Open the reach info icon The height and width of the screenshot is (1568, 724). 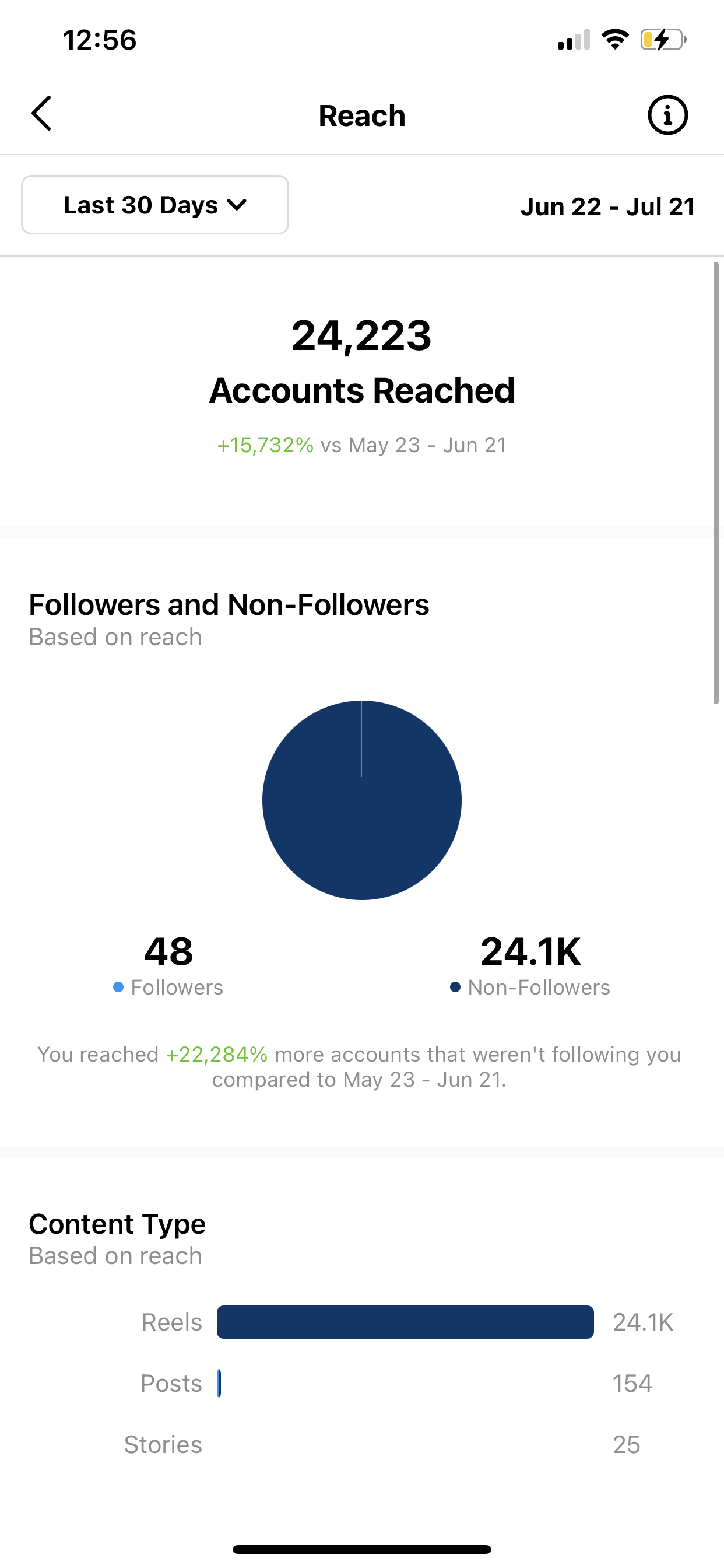[x=667, y=115]
